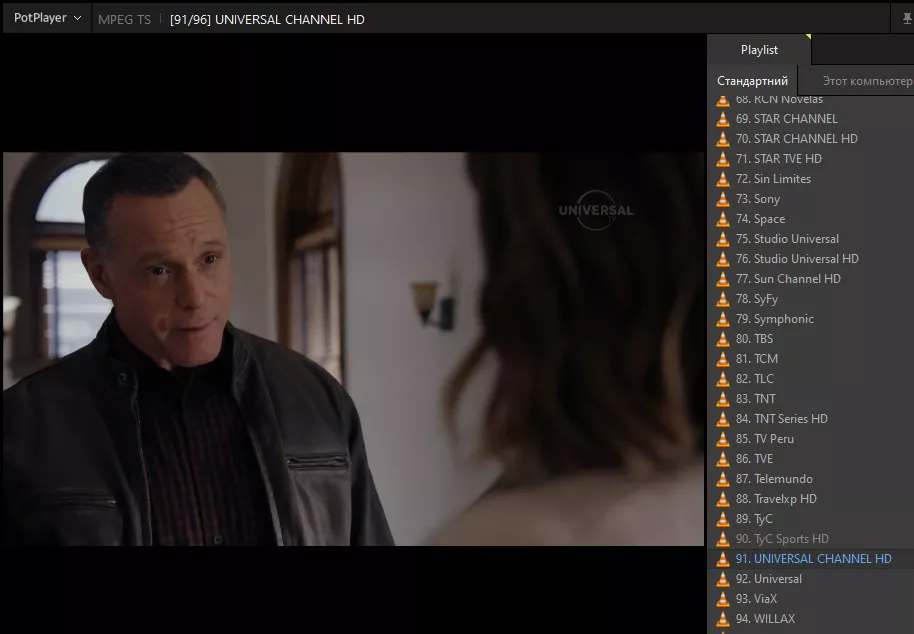Select playlist item 93. ViaX
914x634 pixels.
(811, 599)
